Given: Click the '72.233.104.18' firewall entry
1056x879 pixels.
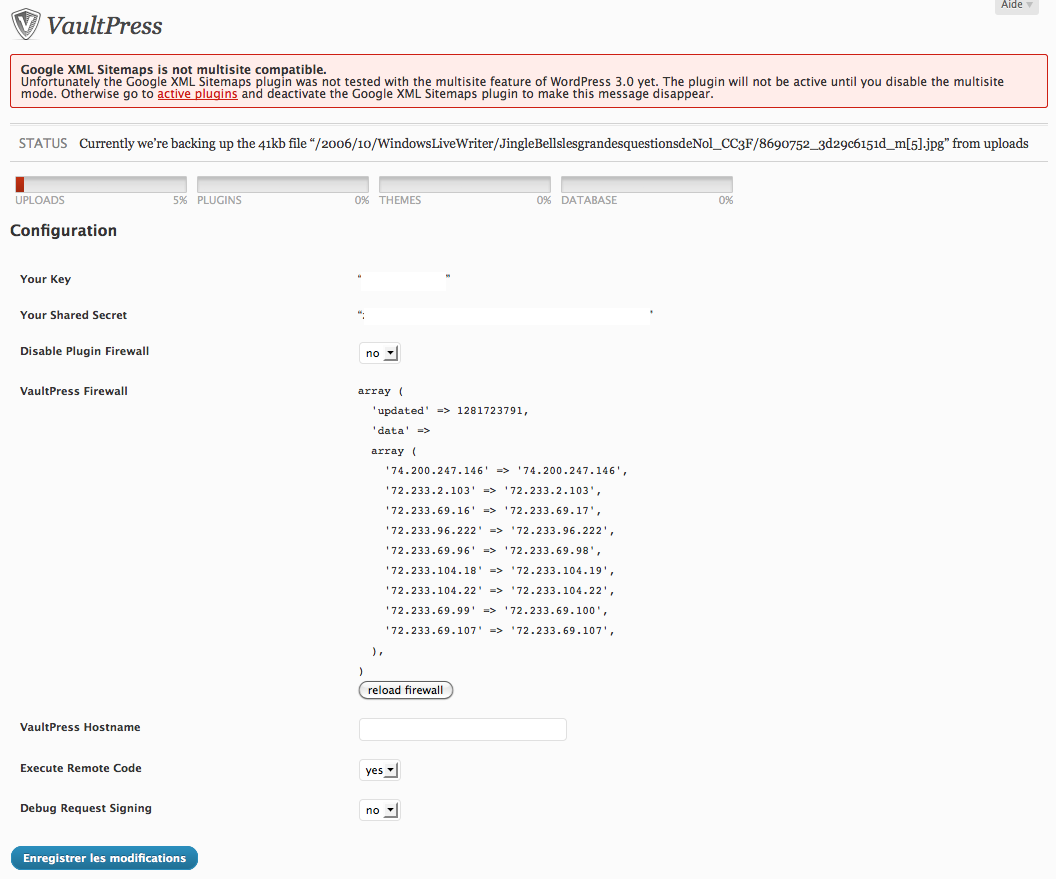Looking at the screenshot, I should click(x=500, y=571).
